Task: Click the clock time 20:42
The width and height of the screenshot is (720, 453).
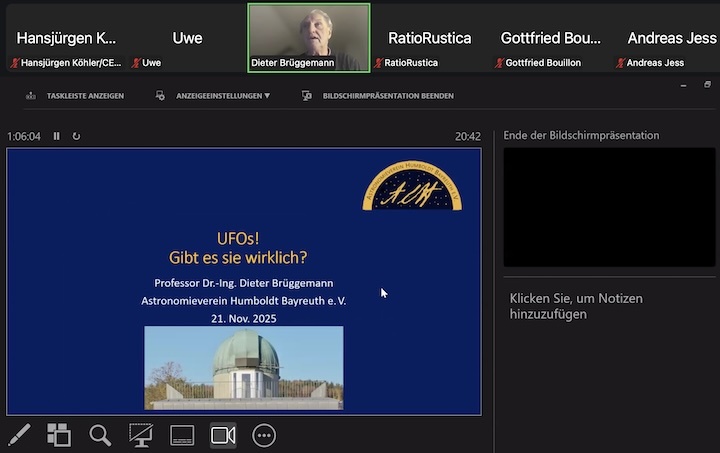Action: (x=468, y=136)
